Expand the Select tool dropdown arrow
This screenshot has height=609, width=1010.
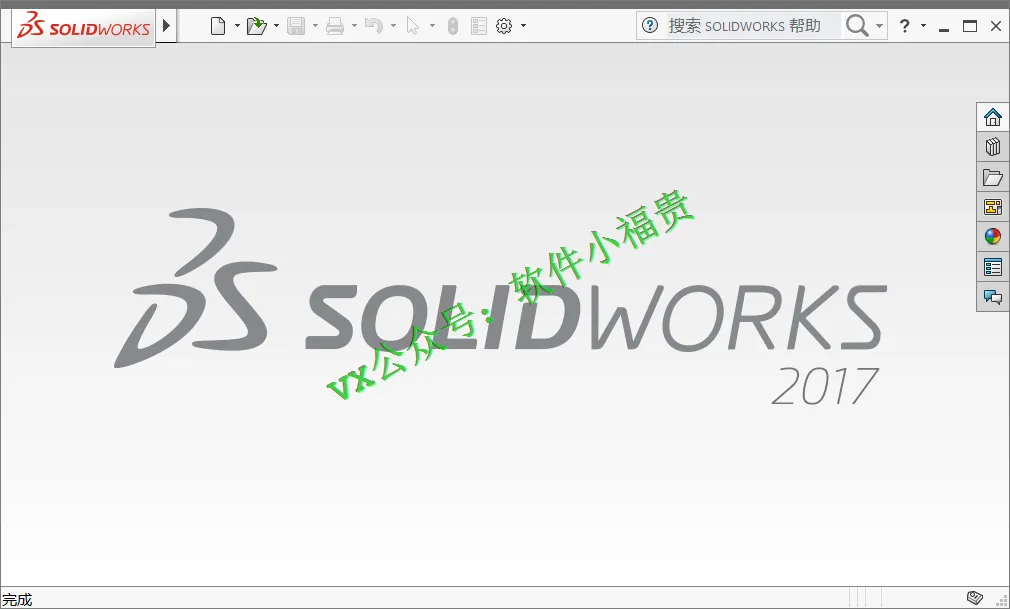tap(432, 26)
